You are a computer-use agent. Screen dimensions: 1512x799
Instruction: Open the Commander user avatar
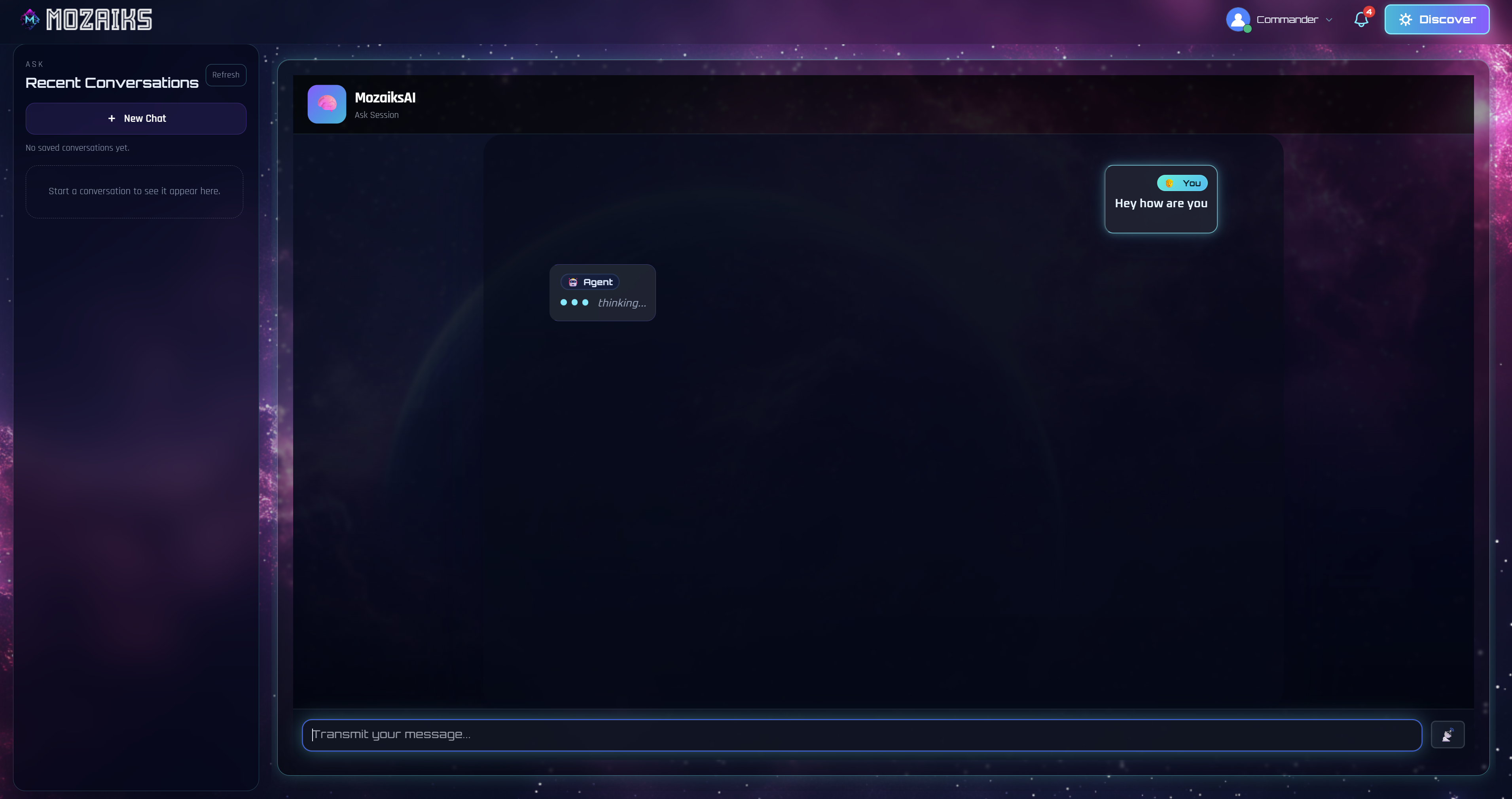click(x=1238, y=19)
